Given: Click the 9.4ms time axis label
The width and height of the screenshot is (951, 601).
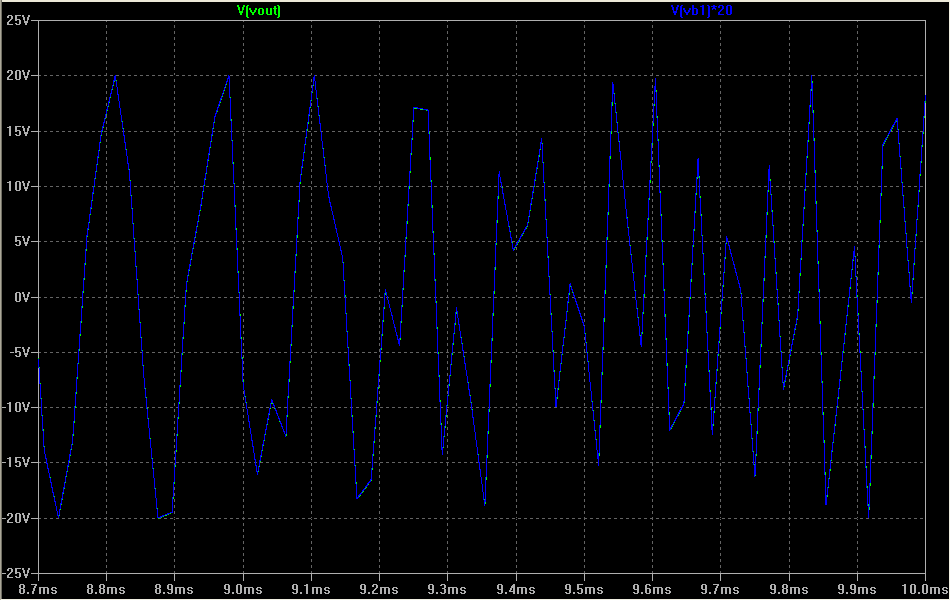Looking at the screenshot, I should tap(516, 589).
